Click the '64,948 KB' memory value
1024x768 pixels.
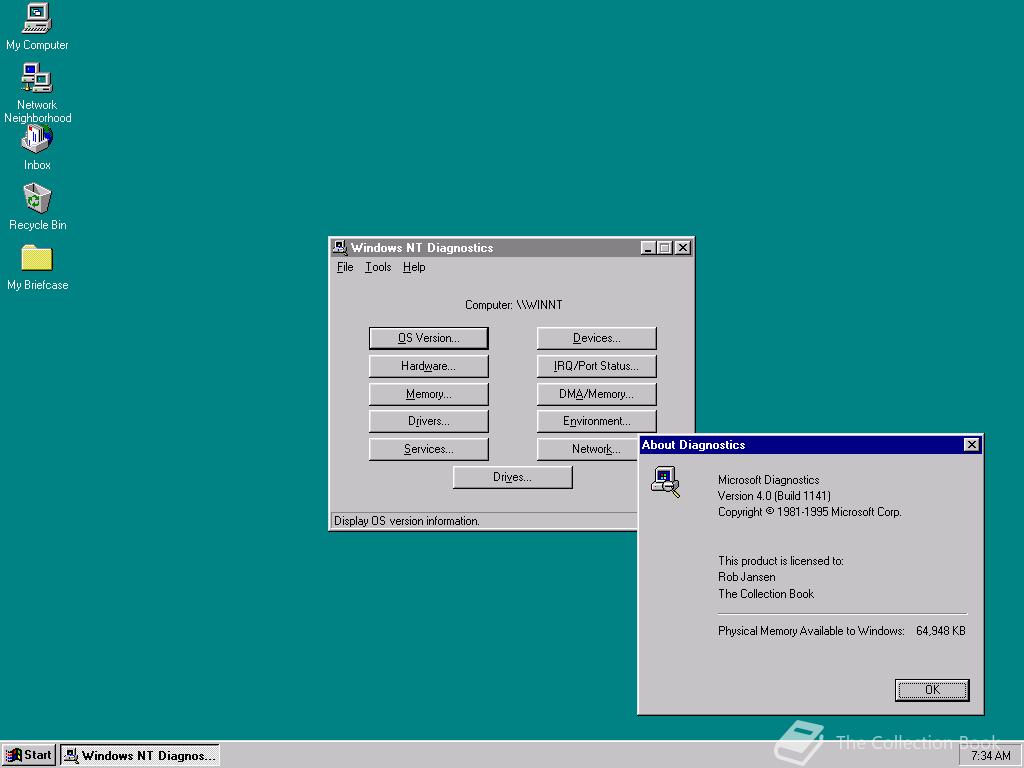[940, 631]
